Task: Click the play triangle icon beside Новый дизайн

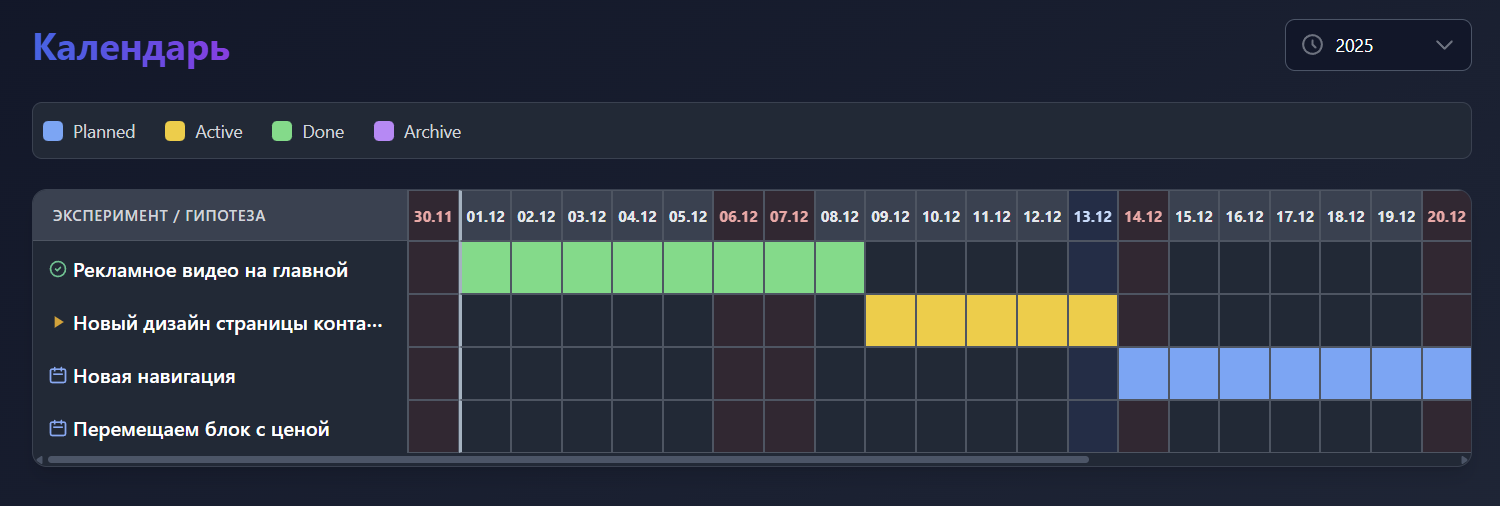Action: [x=58, y=322]
